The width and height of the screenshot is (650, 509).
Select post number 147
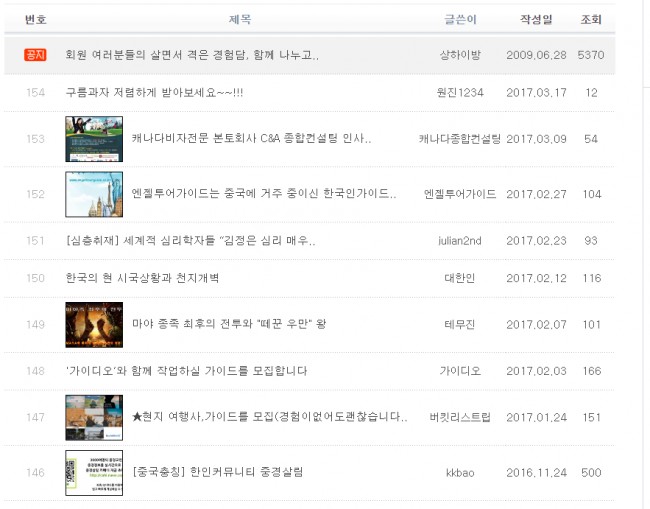36,417
